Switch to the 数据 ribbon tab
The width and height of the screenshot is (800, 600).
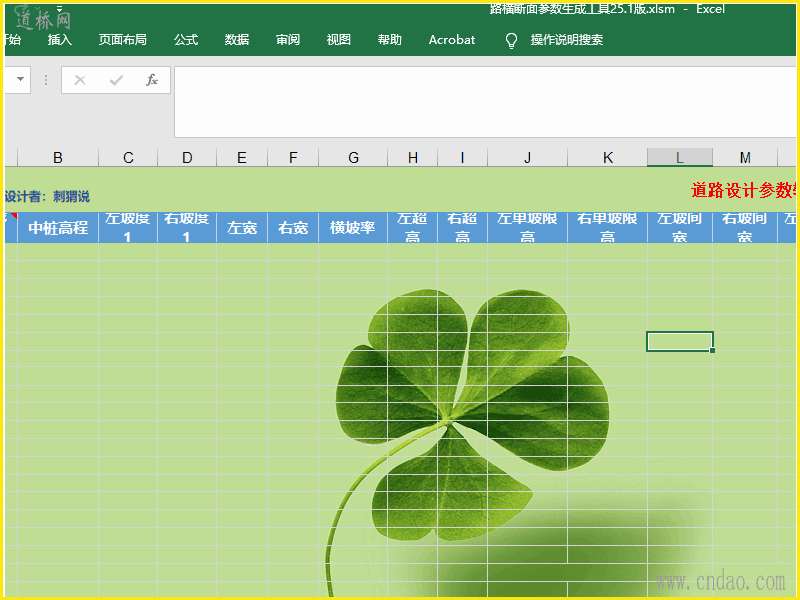tap(237, 40)
